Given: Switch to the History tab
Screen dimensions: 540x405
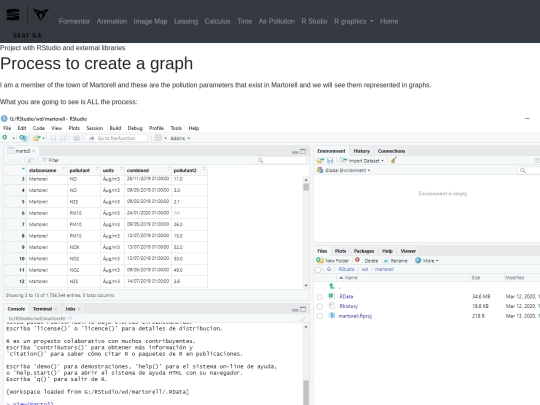Looking at the screenshot, I should (x=362, y=151).
